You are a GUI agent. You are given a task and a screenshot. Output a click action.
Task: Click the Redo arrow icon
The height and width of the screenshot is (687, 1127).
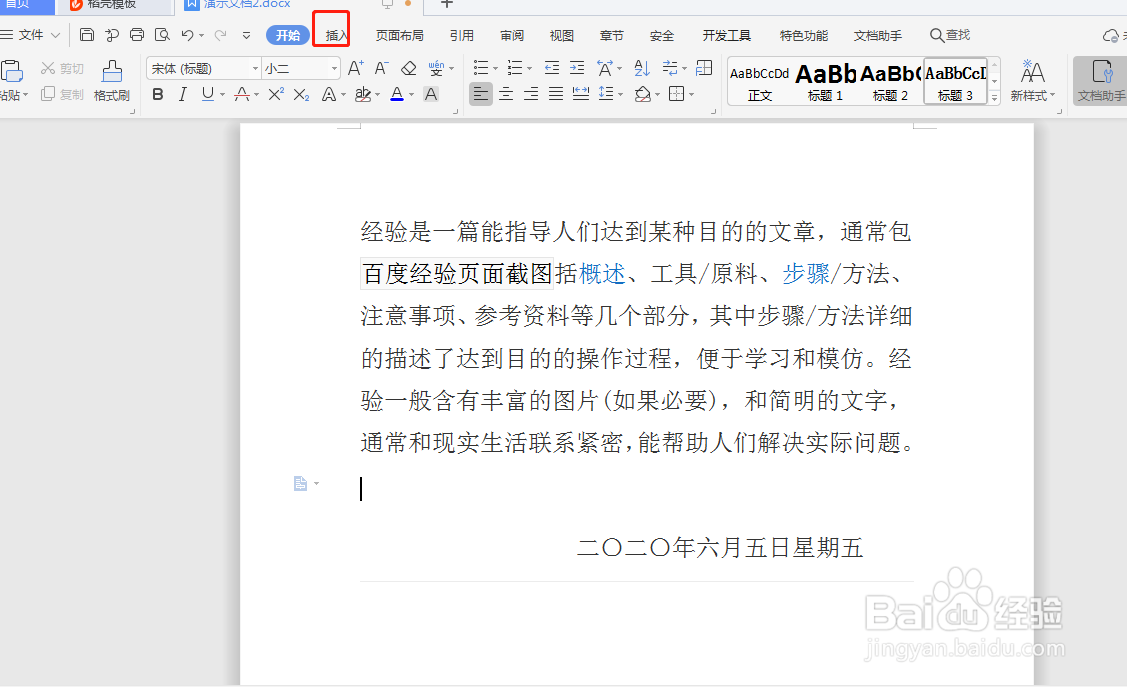pos(221,34)
